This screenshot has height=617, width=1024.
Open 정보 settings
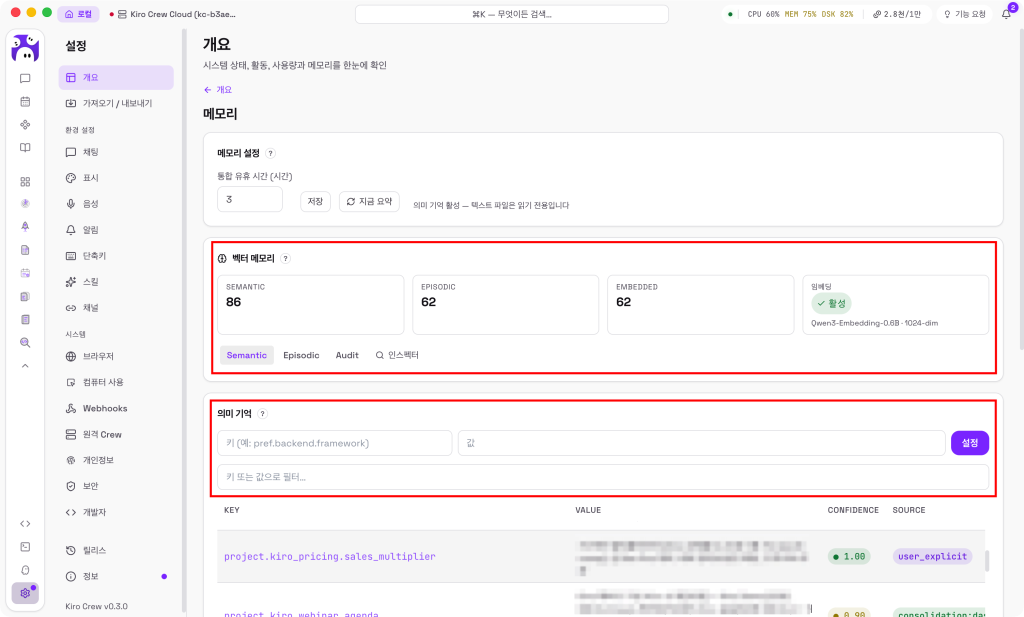[116, 577]
